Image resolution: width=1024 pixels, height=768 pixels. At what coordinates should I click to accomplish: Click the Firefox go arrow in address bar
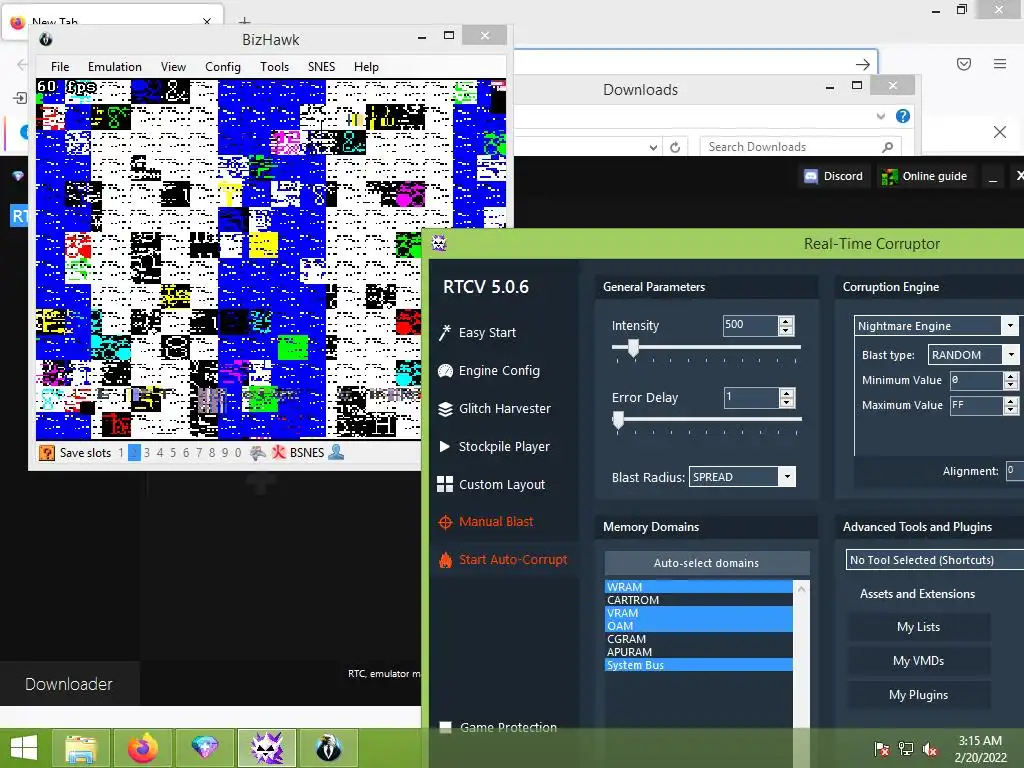[863, 64]
